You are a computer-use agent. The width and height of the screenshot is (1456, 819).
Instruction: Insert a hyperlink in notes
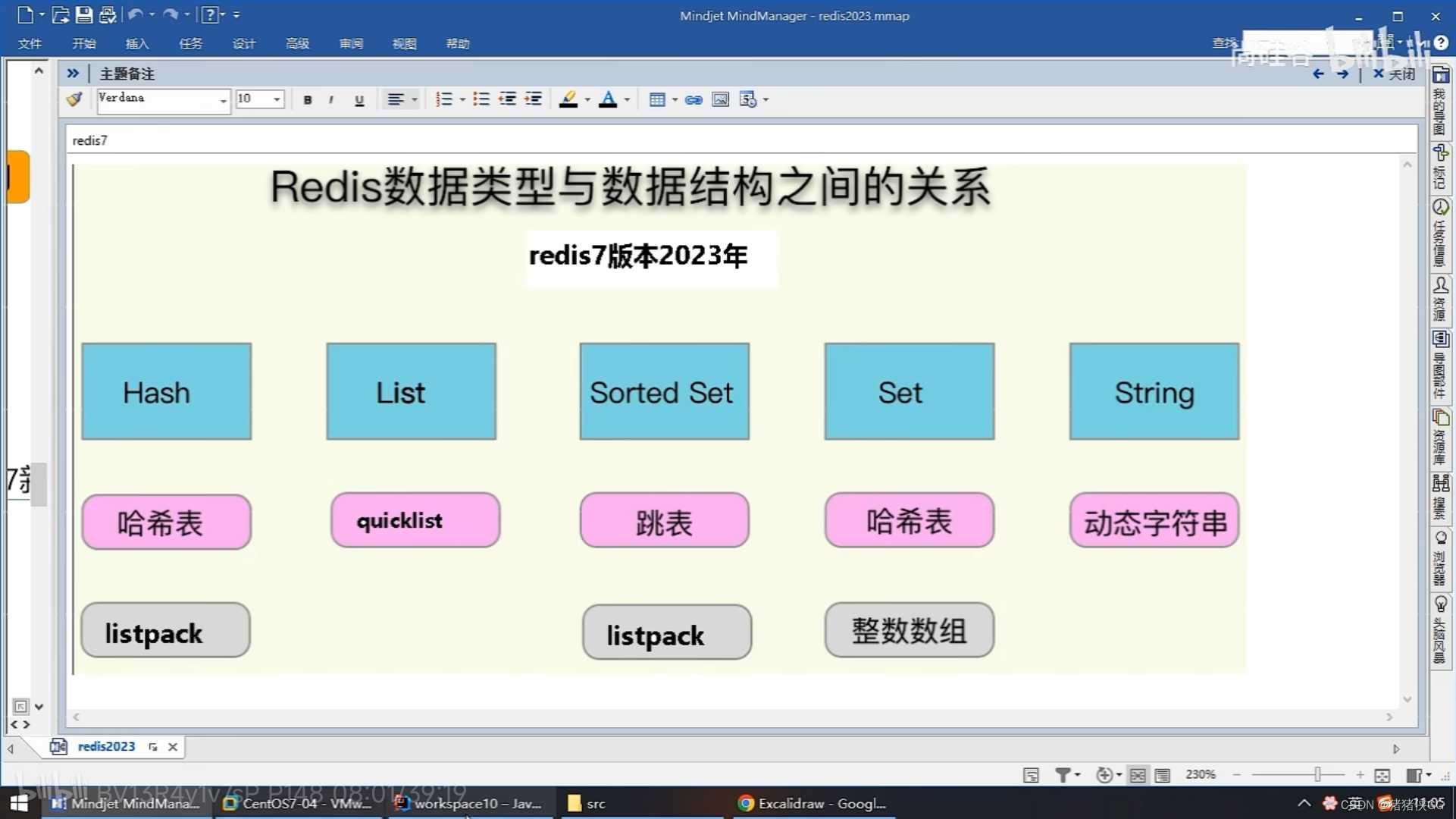[x=693, y=99]
